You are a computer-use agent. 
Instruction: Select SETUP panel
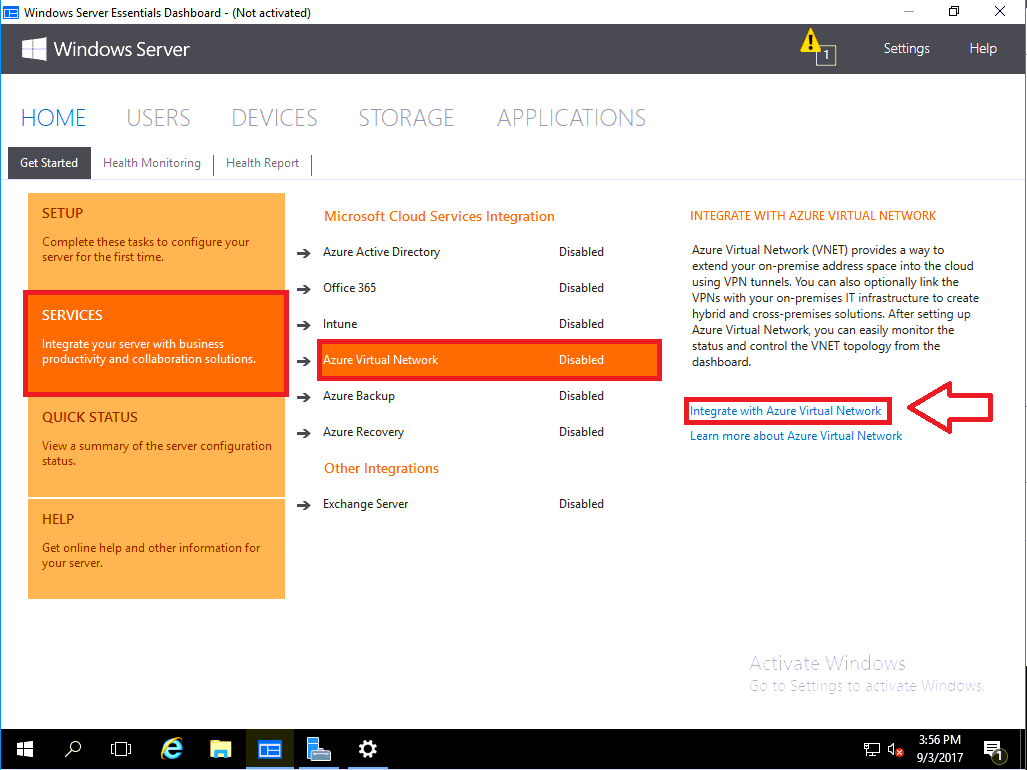pyautogui.click(x=157, y=242)
